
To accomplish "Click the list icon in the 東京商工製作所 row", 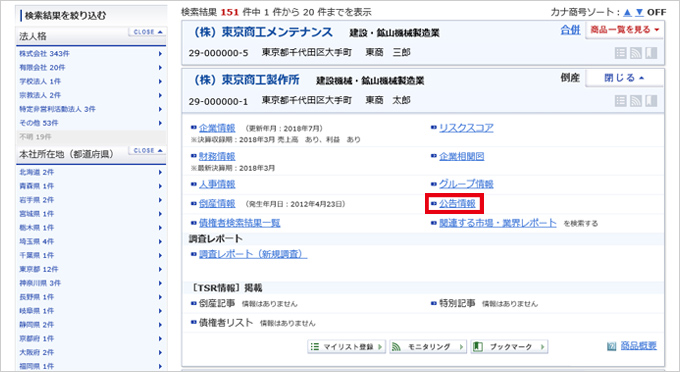I will tap(621, 101).
